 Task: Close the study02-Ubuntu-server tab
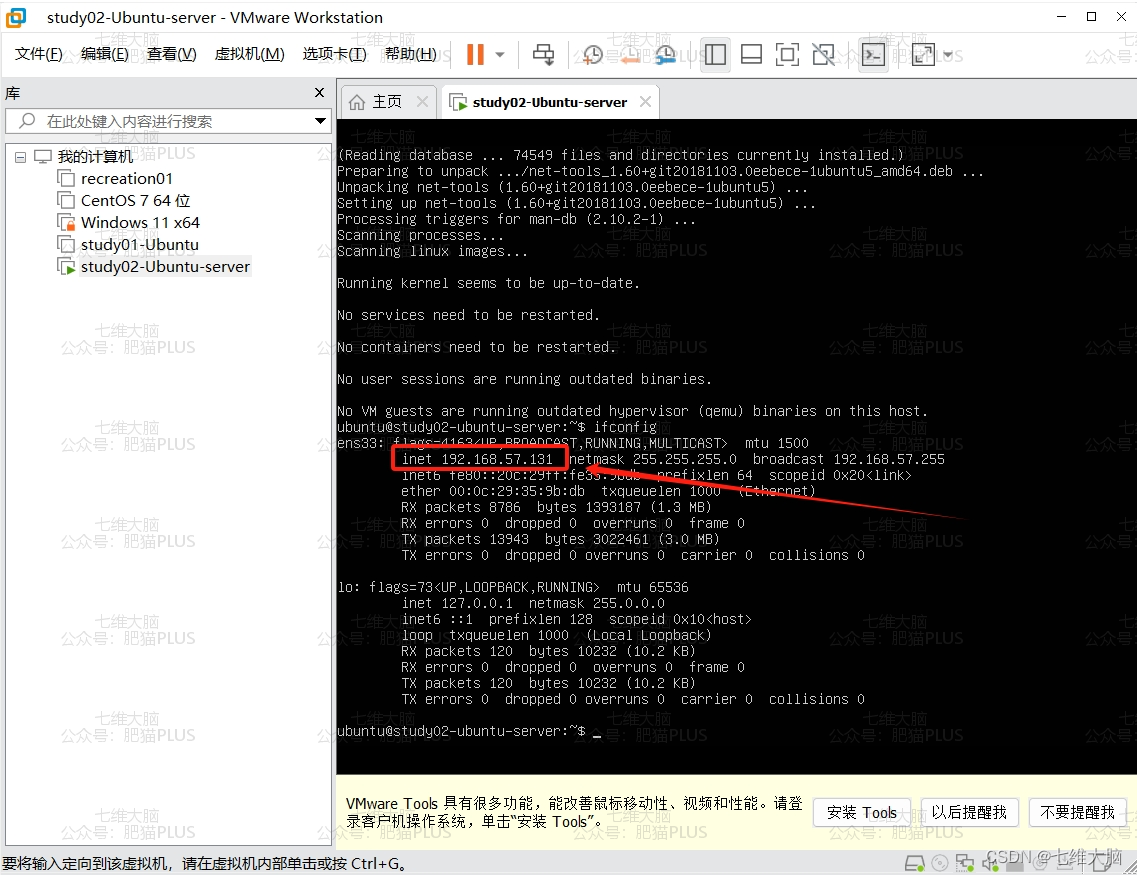click(x=645, y=102)
